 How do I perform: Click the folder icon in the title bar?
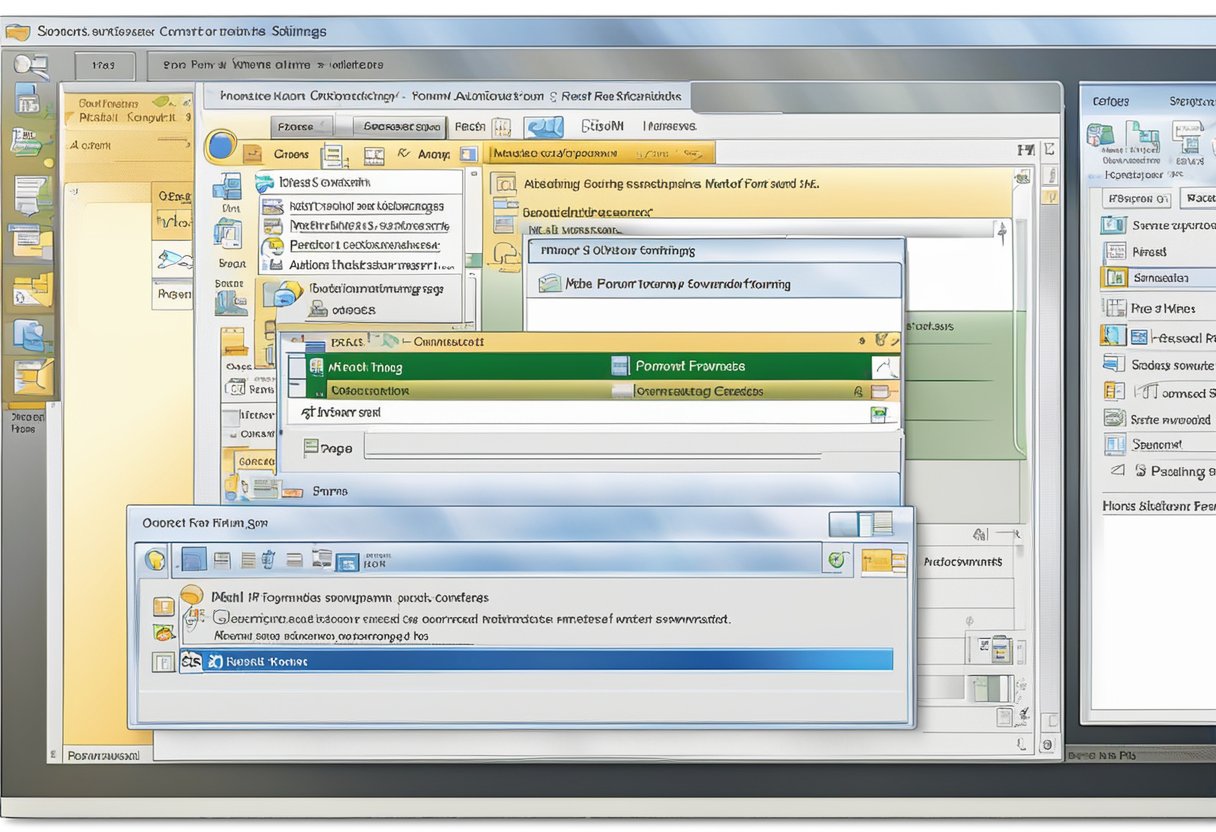[x=18, y=32]
